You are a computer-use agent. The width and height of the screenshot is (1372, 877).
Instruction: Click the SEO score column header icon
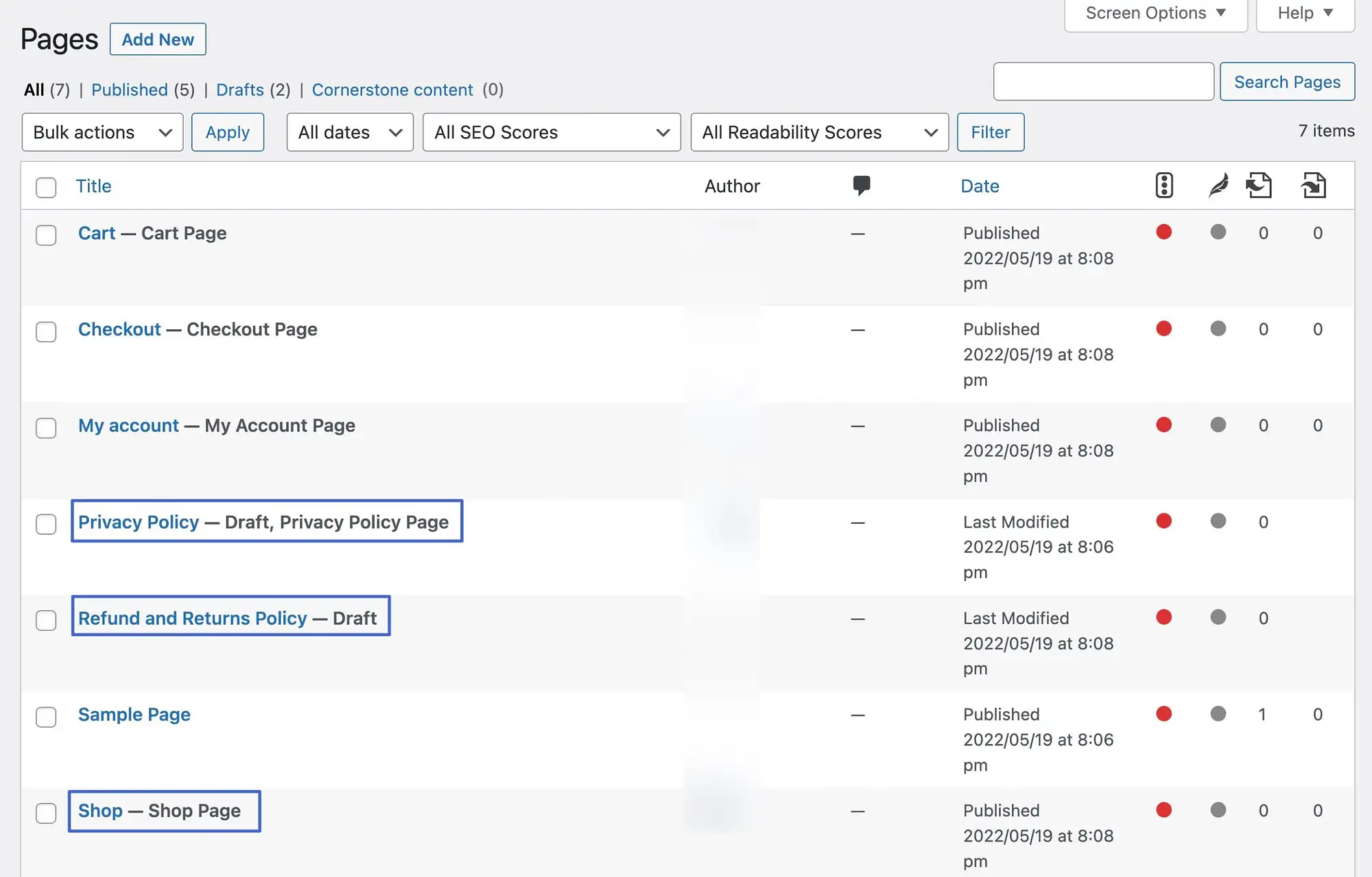[1164, 185]
